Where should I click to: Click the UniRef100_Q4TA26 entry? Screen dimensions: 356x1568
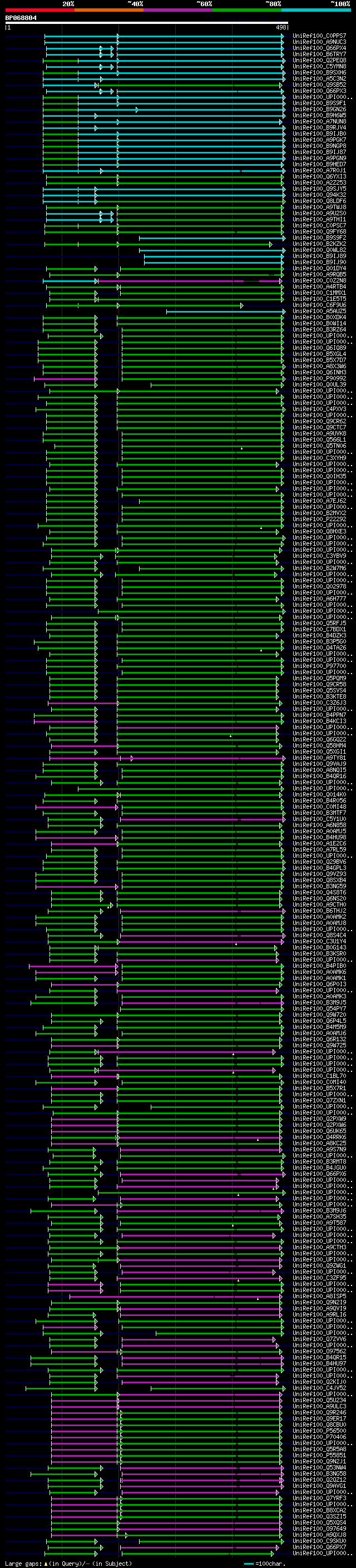tap(319, 647)
